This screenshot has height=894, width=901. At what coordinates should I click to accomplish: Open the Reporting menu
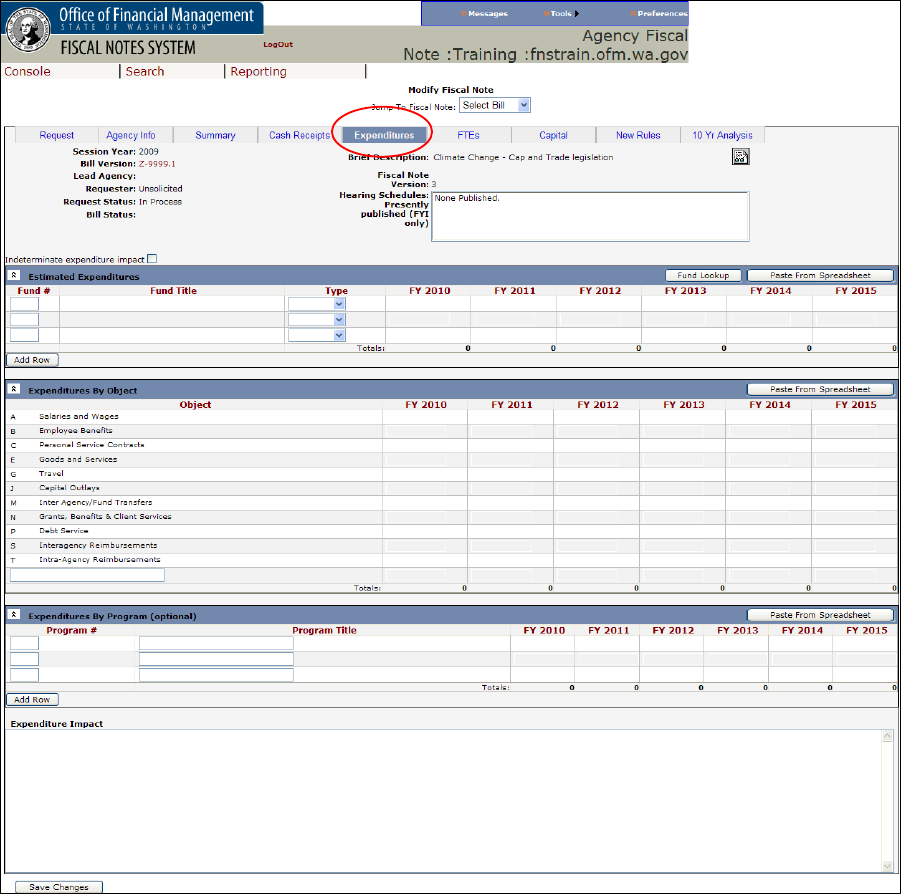[x=258, y=71]
